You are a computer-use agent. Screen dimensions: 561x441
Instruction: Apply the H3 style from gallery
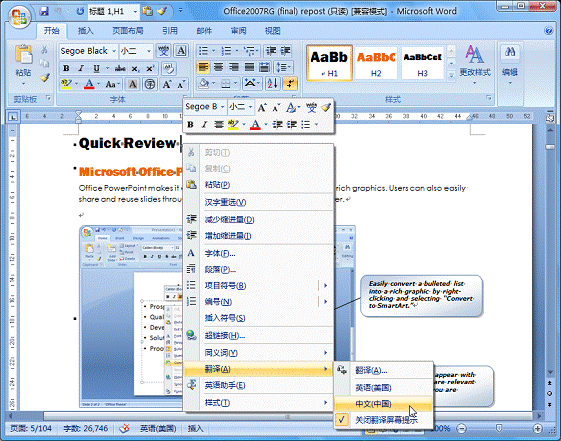click(x=423, y=63)
